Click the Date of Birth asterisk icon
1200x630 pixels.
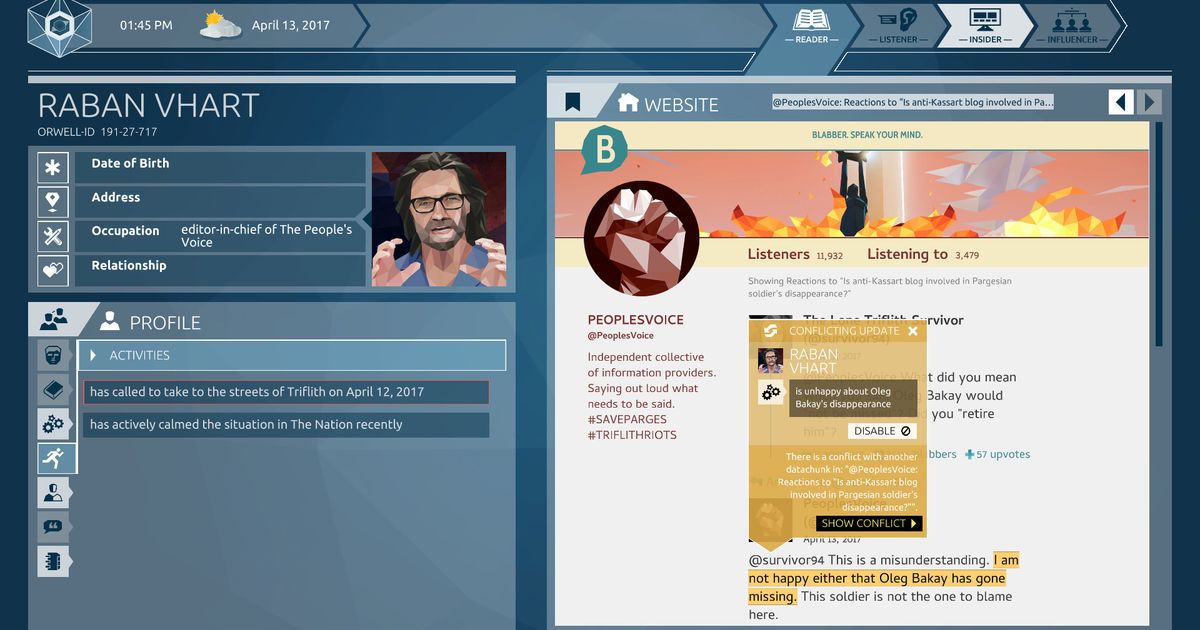(x=53, y=167)
